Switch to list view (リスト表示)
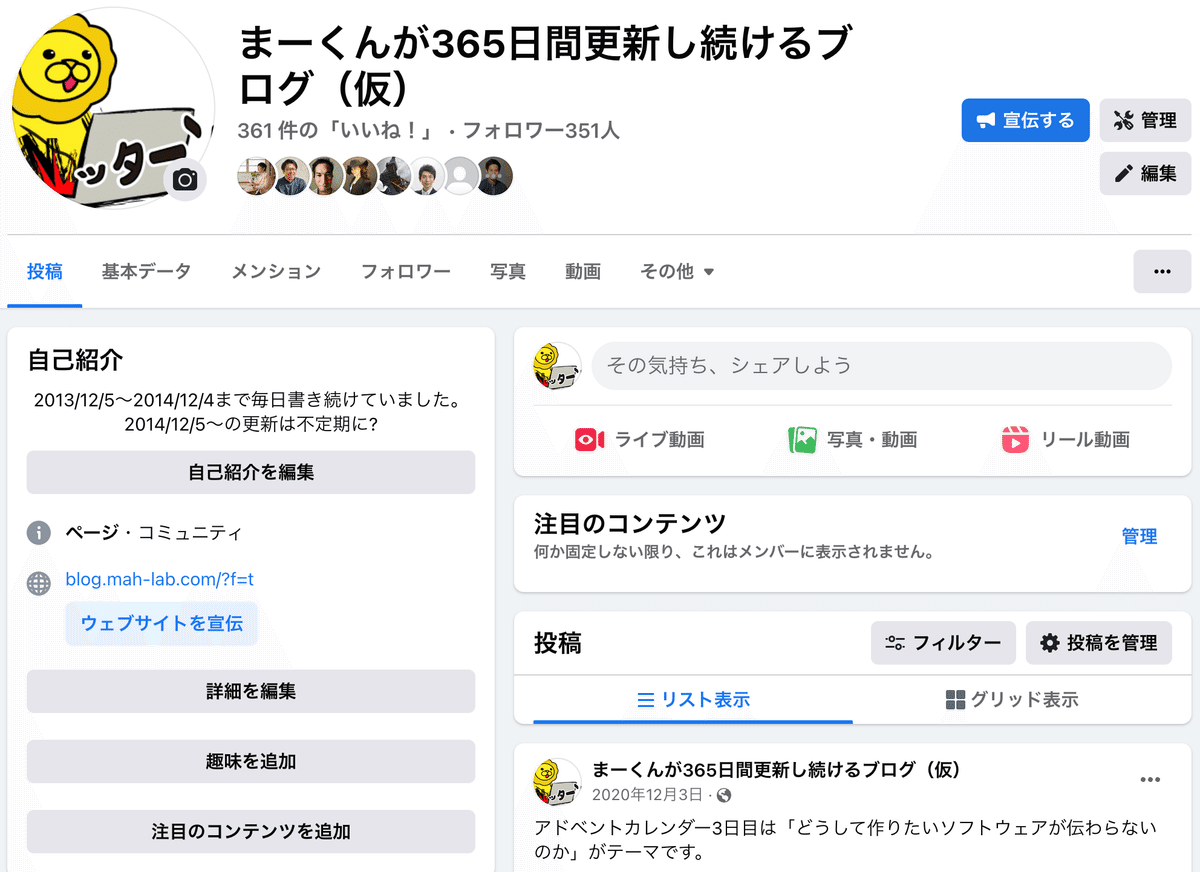Screen dimensions: 1200x872 pos(693,700)
